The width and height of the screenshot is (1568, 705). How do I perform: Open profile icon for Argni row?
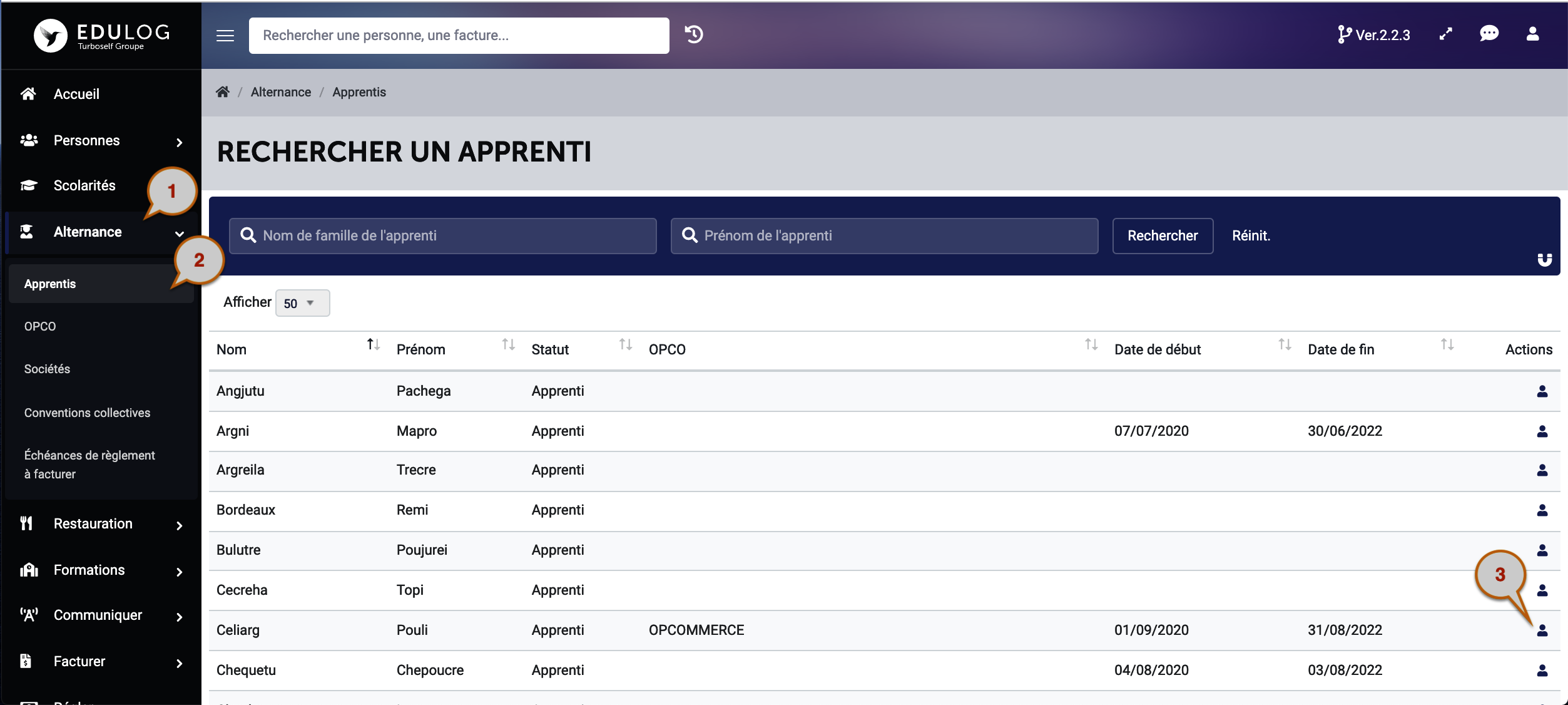pyautogui.click(x=1542, y=431)
